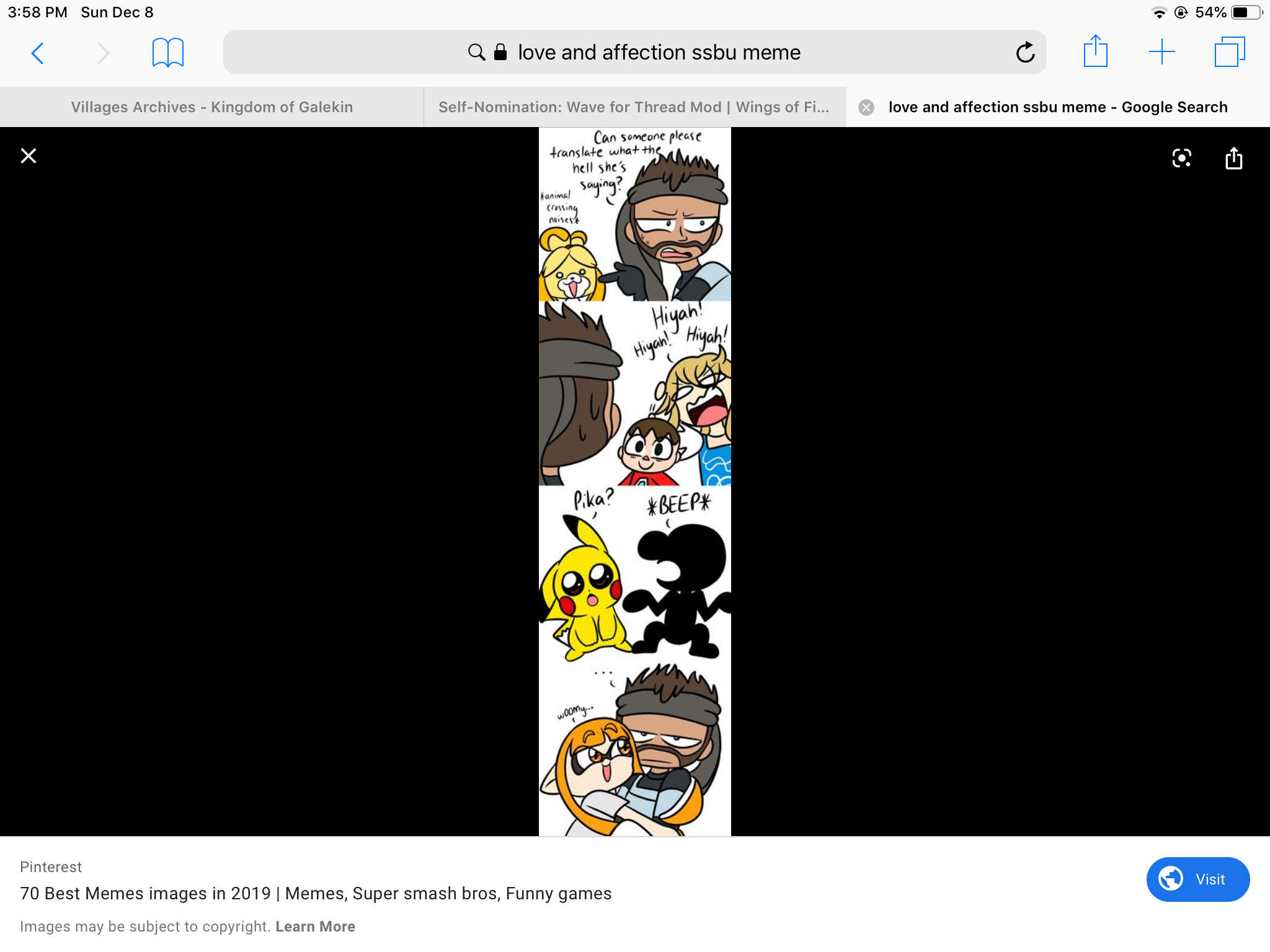This screenshot has height=952, width=1270.
Task: Switch to Self-Nomination Wave for Thread Mod tab
Action: coord(634,107)
